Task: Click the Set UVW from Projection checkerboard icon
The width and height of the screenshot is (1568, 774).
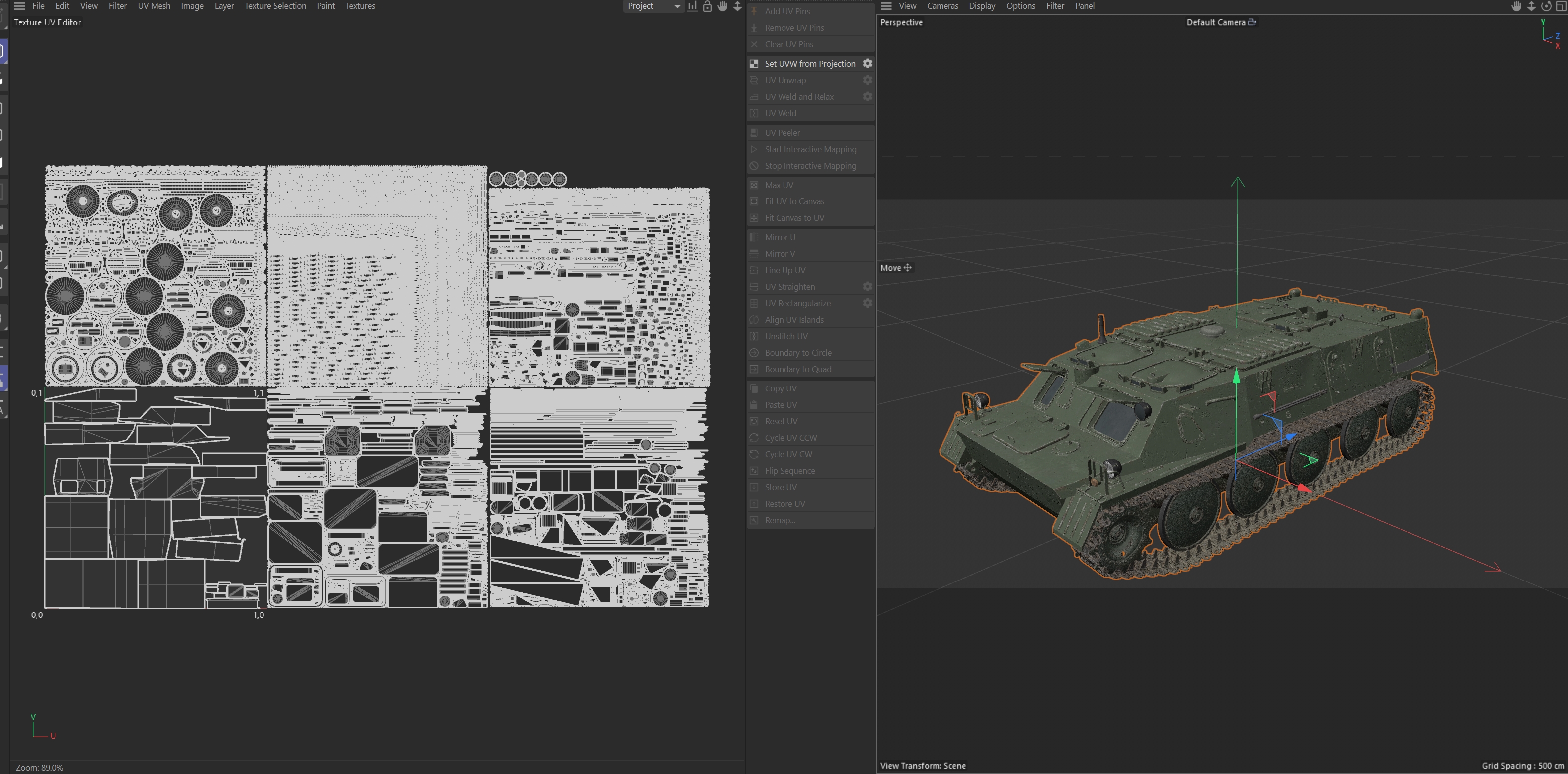Action: [x=754, y=64]
